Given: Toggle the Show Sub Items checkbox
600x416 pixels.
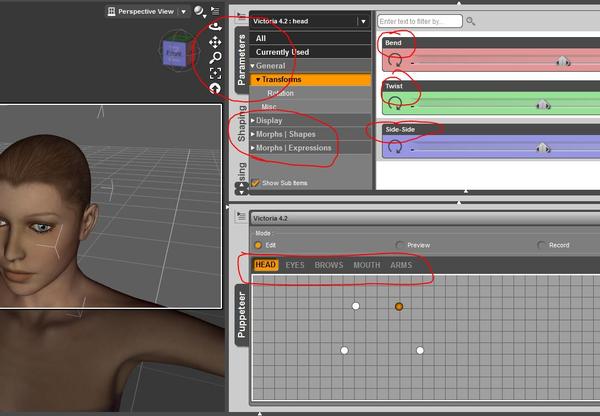Looking at the screenshot, I should tap(255, 183).
